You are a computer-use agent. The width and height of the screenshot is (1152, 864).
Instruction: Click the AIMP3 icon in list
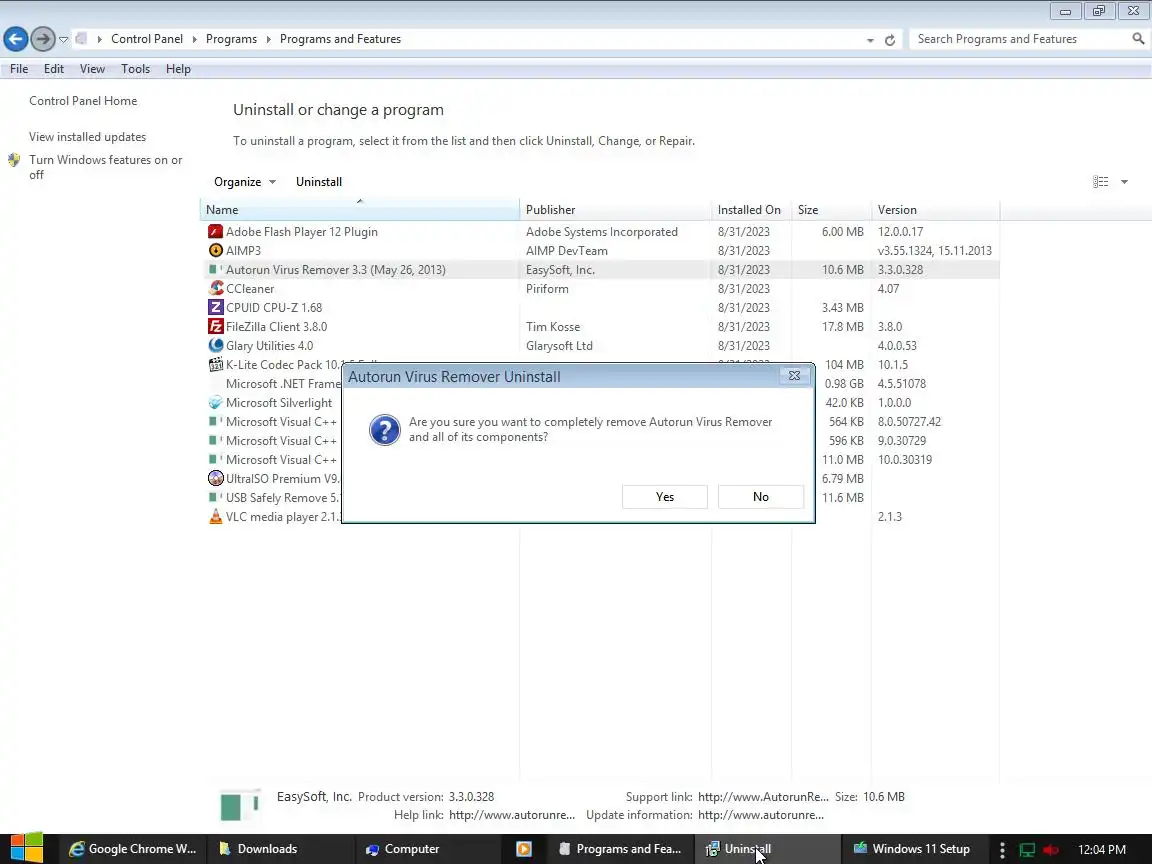215,251
